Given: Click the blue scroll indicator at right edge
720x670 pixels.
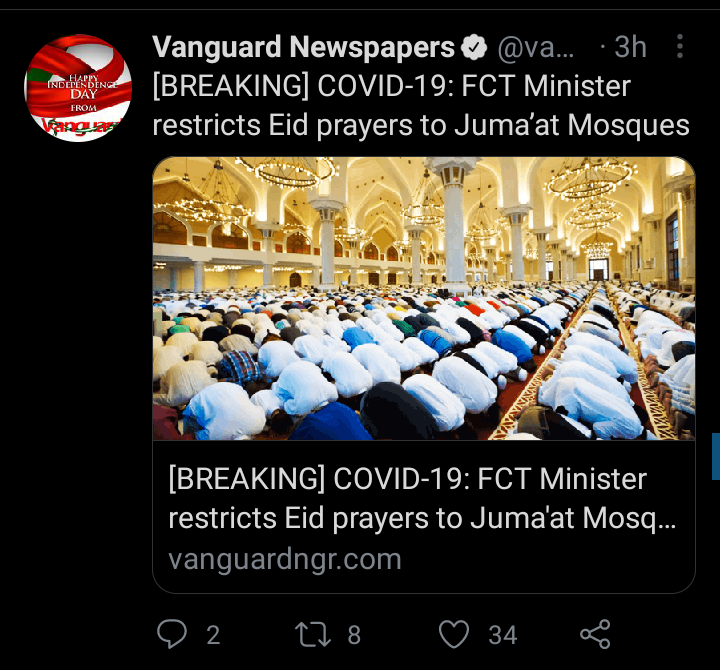Looking at the screenshot, I should [x=716, y=456].
